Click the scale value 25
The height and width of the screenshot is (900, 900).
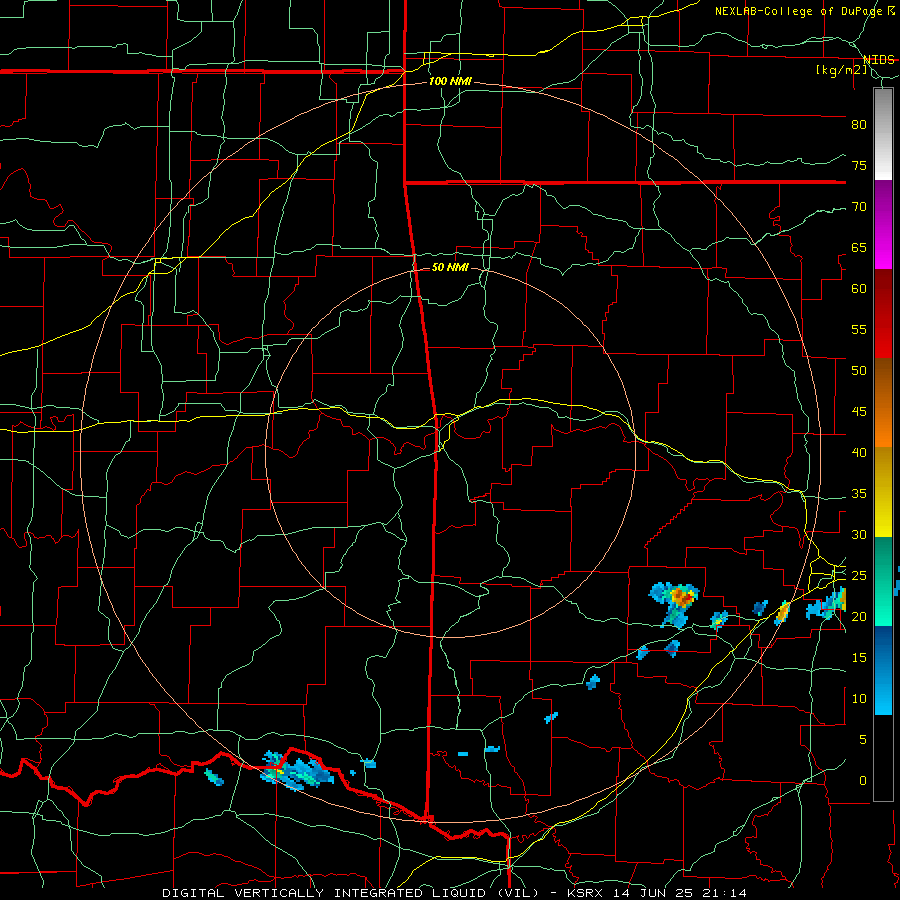tap(859, 576)
